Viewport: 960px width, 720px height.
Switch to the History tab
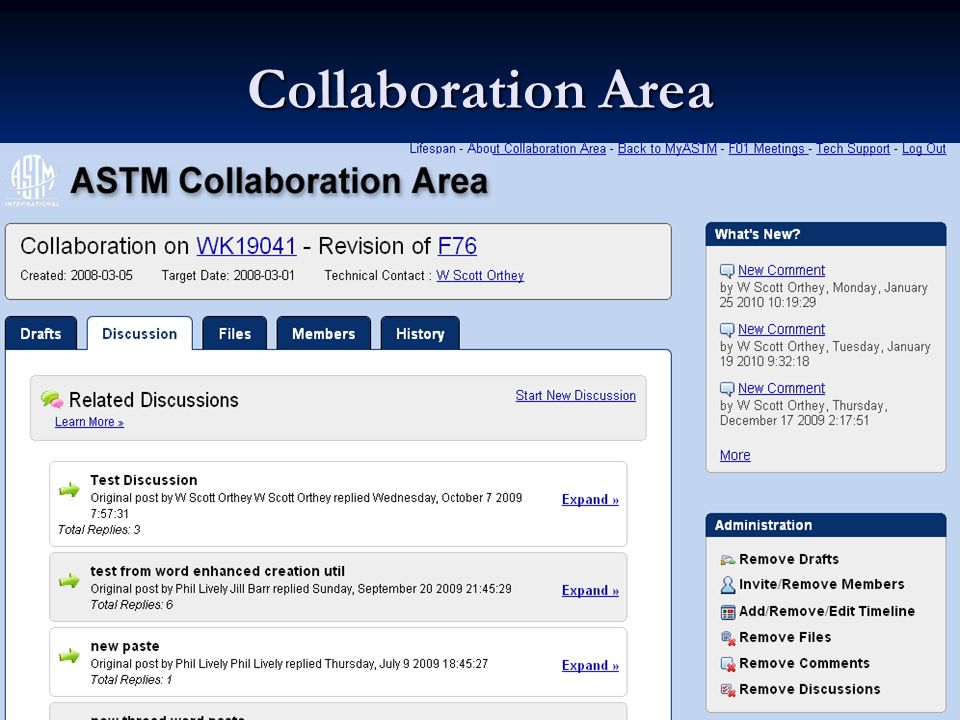[x=420, y=334]
